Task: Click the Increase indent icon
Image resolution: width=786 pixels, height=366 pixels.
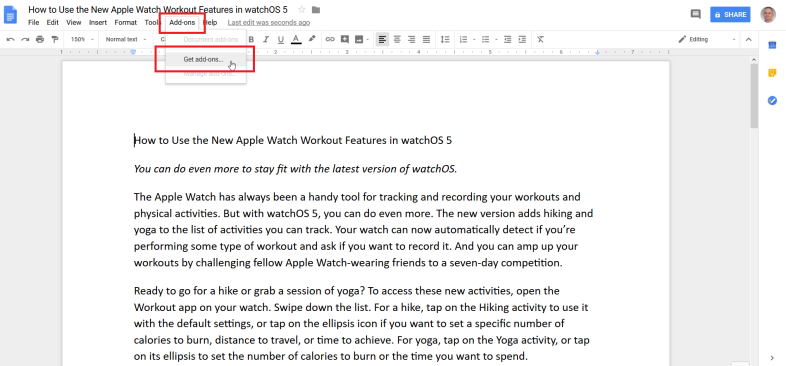Action: click(x=522, y=39)
